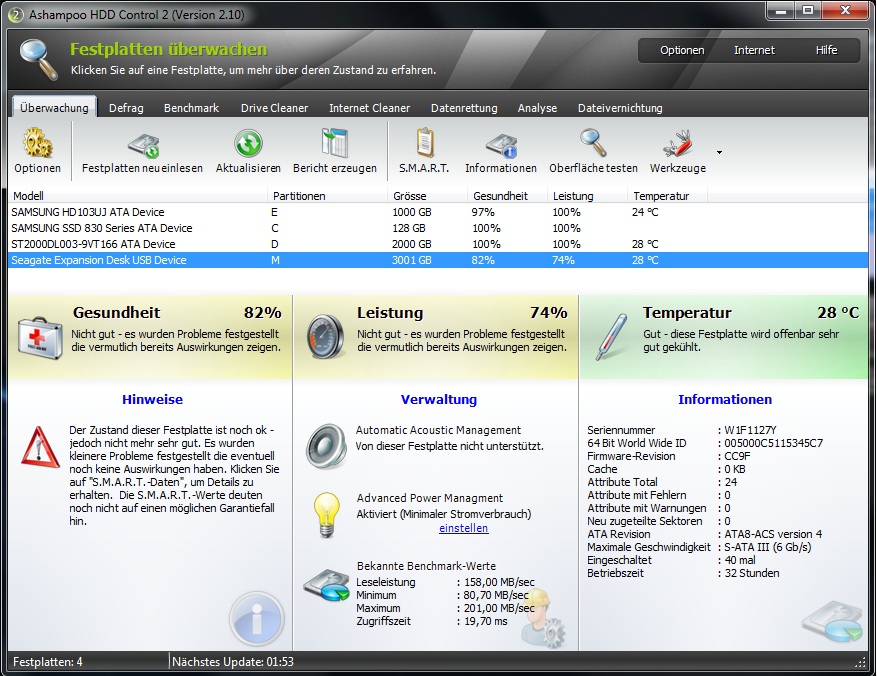This screenshot has width=877, height=676.
Task: Switch to the Dateivernichtung tab
Action: tap(620, 108)
